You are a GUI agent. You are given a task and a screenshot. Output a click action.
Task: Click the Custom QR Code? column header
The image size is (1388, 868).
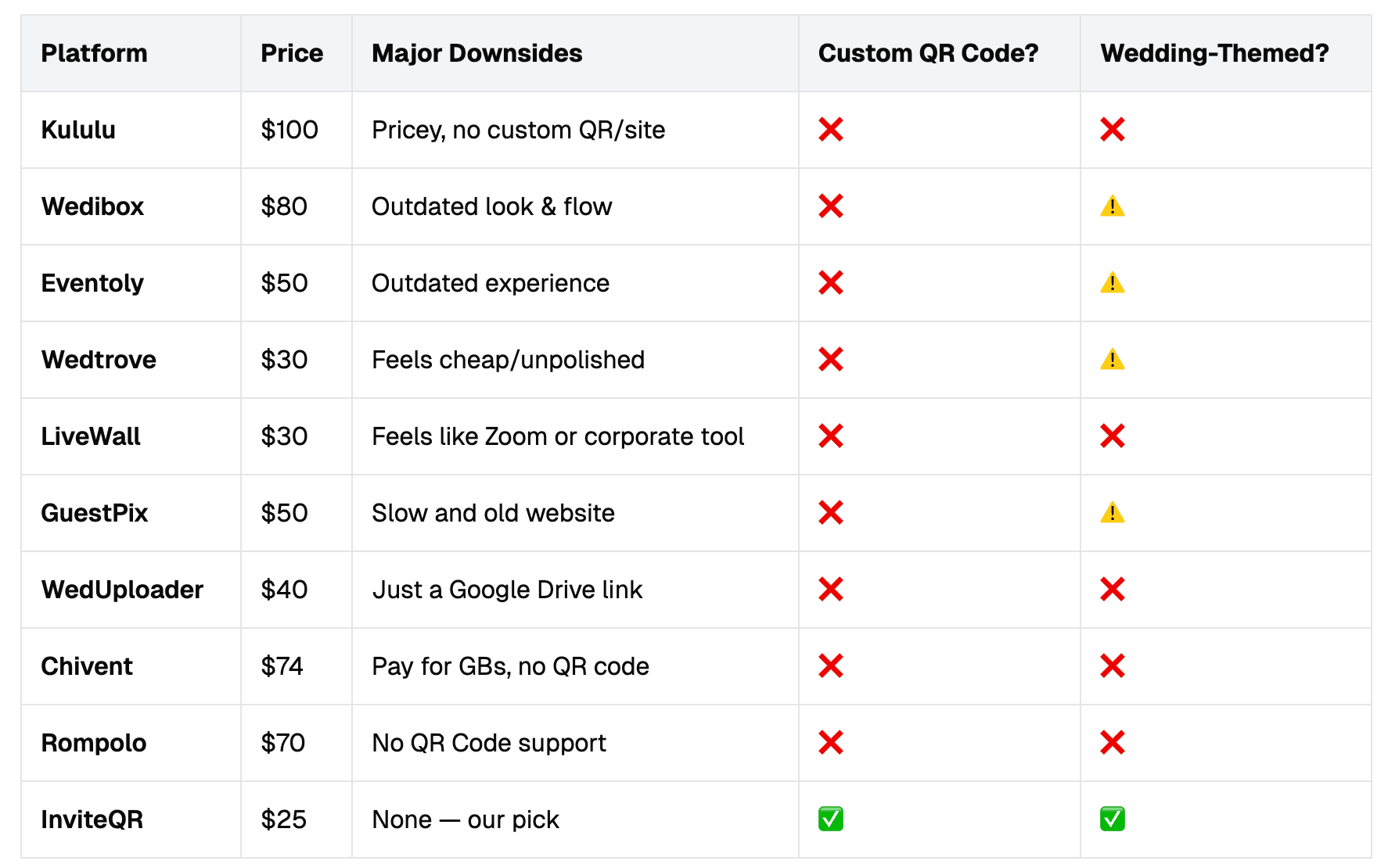(x=928, y=53)
